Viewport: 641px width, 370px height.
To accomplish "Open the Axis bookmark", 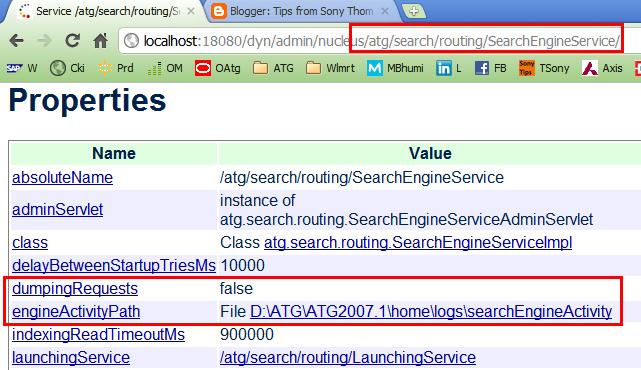I will (602, 68).
